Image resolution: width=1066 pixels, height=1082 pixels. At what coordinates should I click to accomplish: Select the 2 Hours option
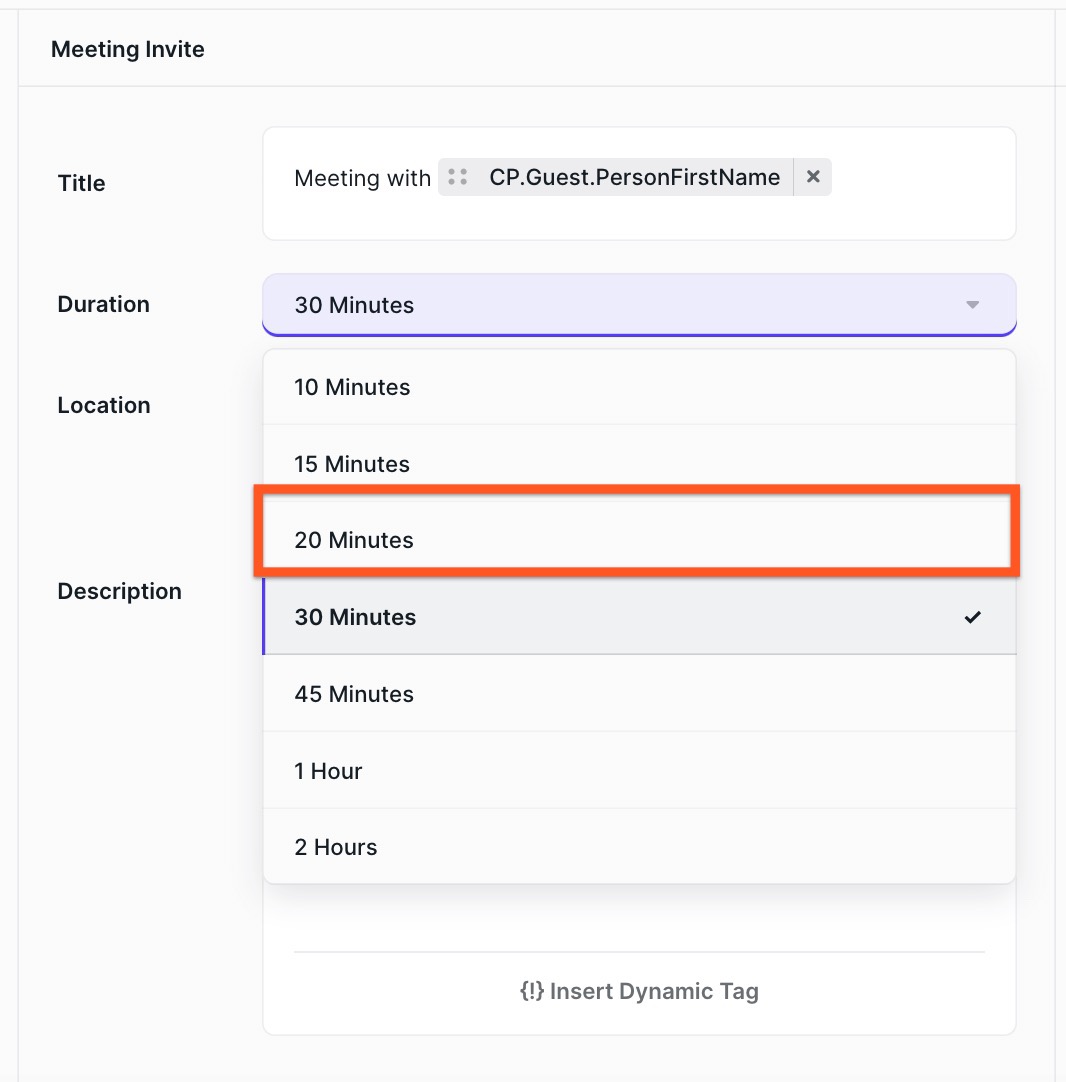[336, 847]
